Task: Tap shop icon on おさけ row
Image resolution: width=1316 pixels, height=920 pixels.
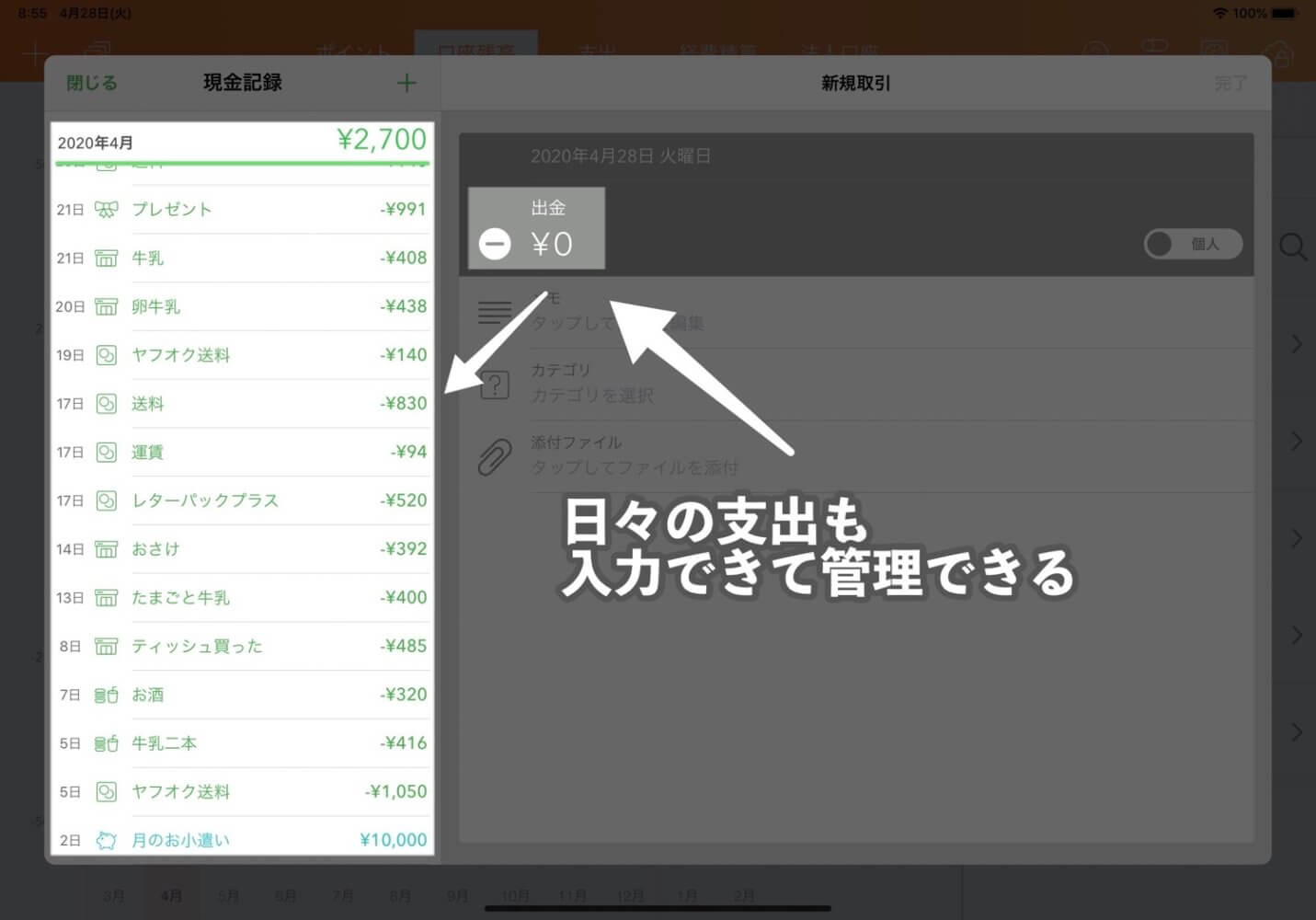Action: [x=107, y=549]
